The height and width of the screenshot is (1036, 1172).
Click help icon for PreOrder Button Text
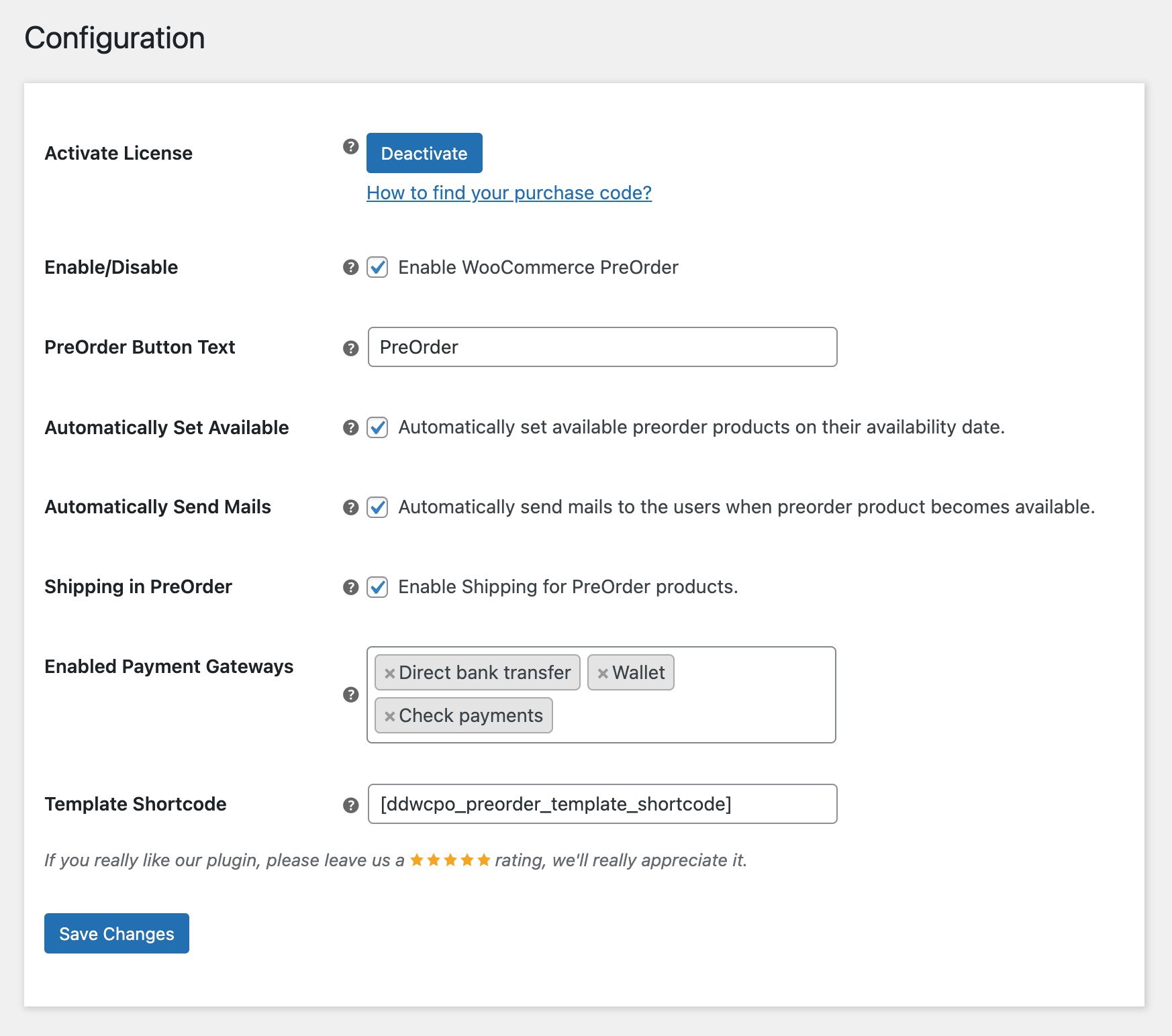tap(350, 348)
